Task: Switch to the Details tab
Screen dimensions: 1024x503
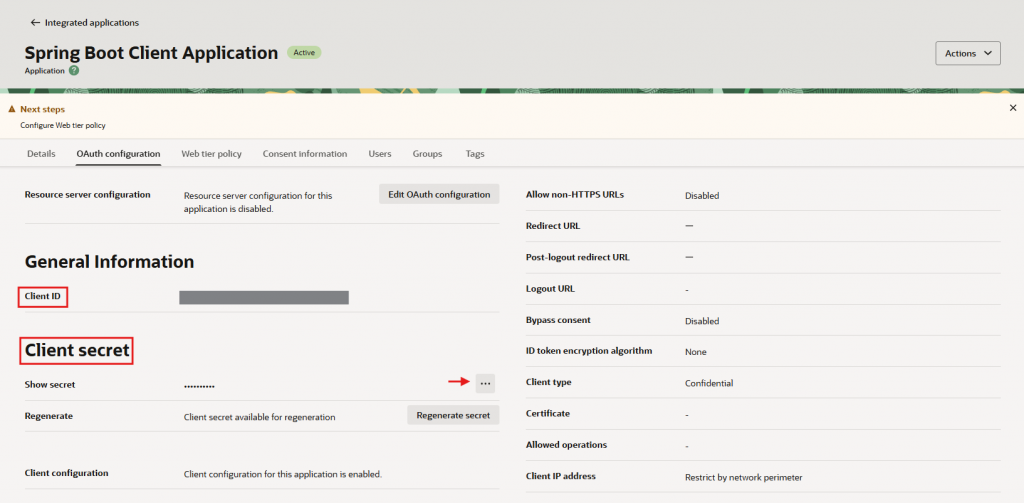Action: click(41, 154)
